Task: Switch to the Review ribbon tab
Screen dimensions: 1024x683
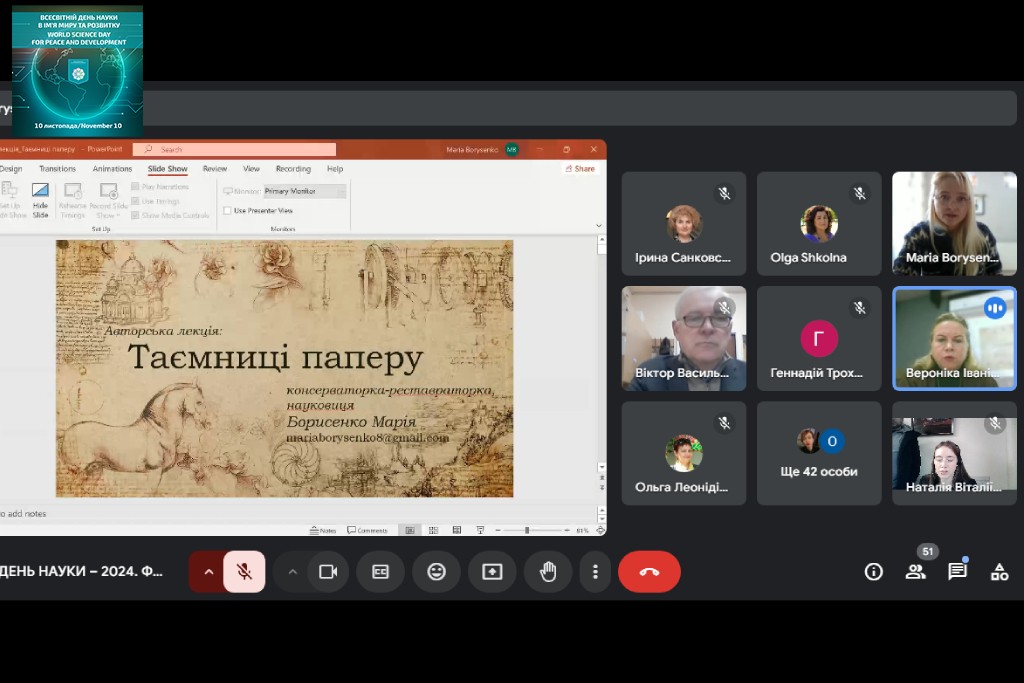Action: click(x=215, y=169)
